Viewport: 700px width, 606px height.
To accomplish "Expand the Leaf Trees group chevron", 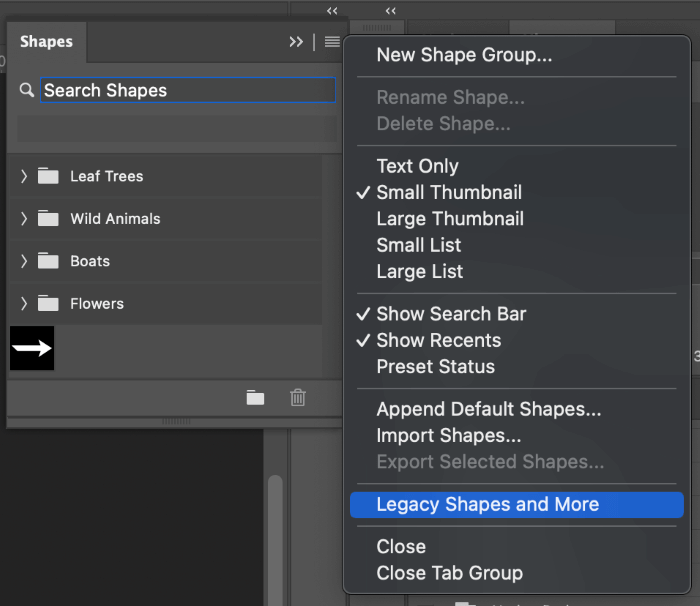I will point(24,176).
